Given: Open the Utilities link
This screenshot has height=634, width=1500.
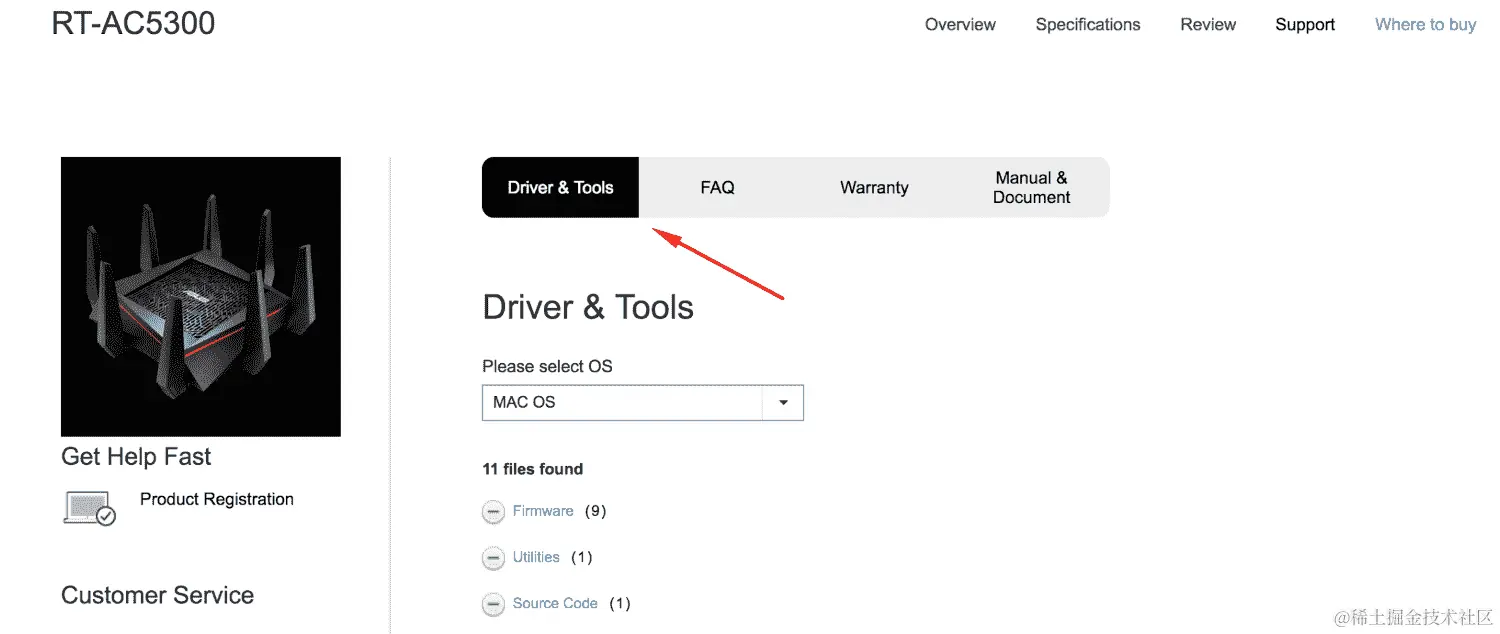Looking at the screenshot, I should point(536,557).
